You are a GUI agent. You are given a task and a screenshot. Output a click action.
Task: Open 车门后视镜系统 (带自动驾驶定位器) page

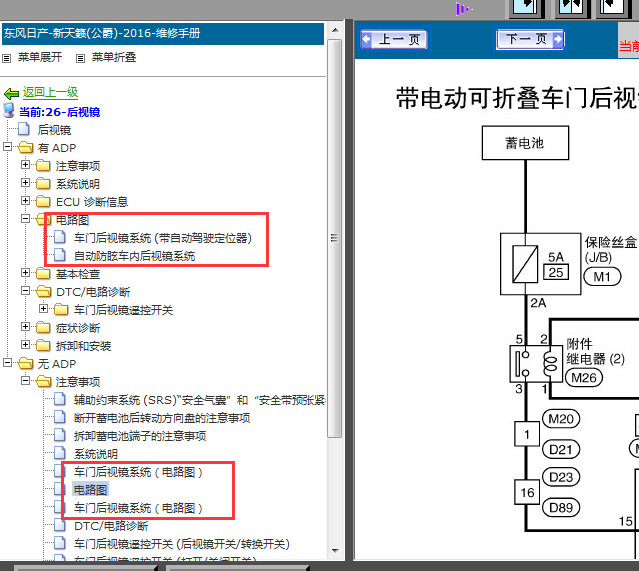click(163, 238)
